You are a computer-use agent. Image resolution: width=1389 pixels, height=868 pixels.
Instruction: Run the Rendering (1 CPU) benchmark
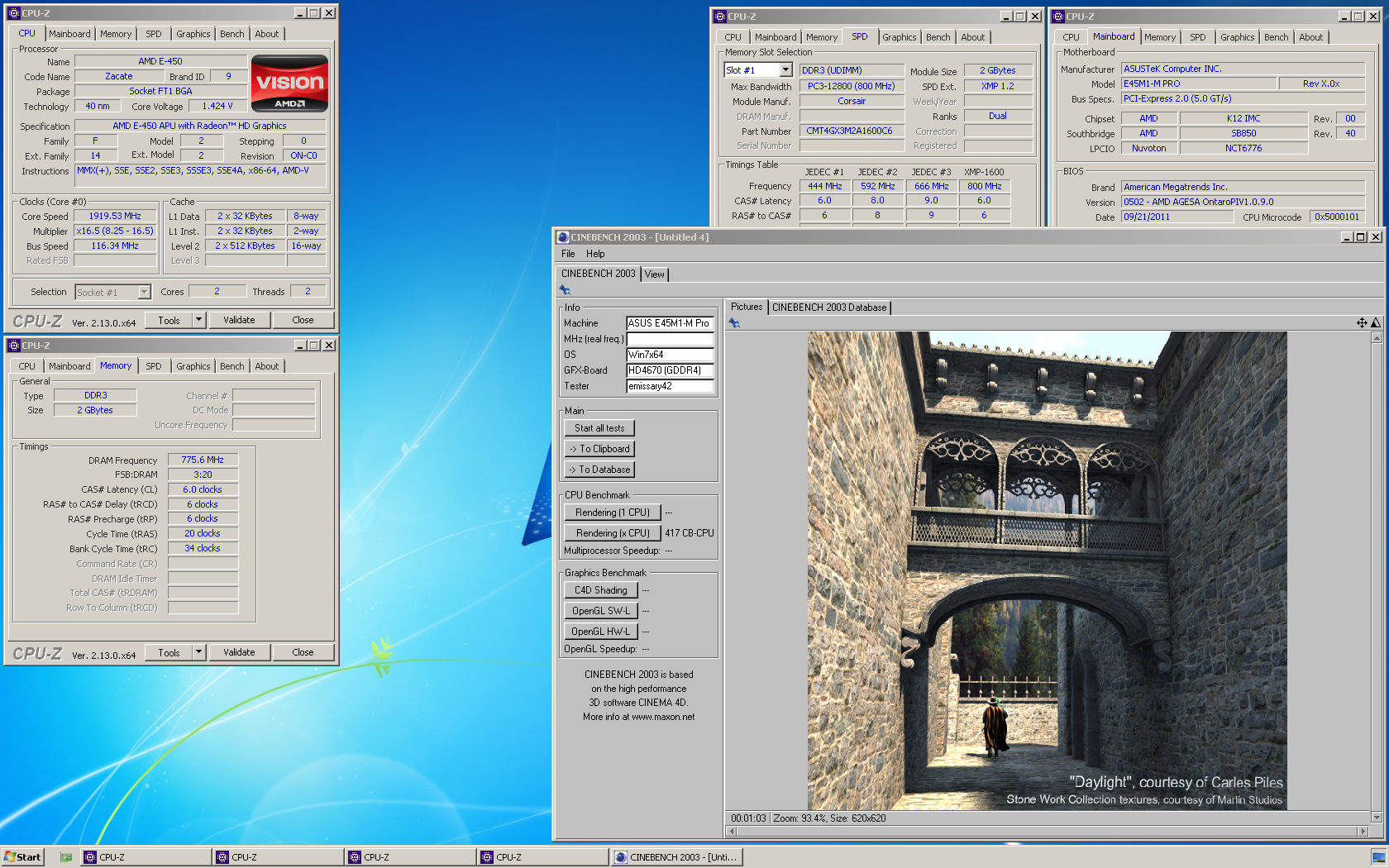point(613,513)
